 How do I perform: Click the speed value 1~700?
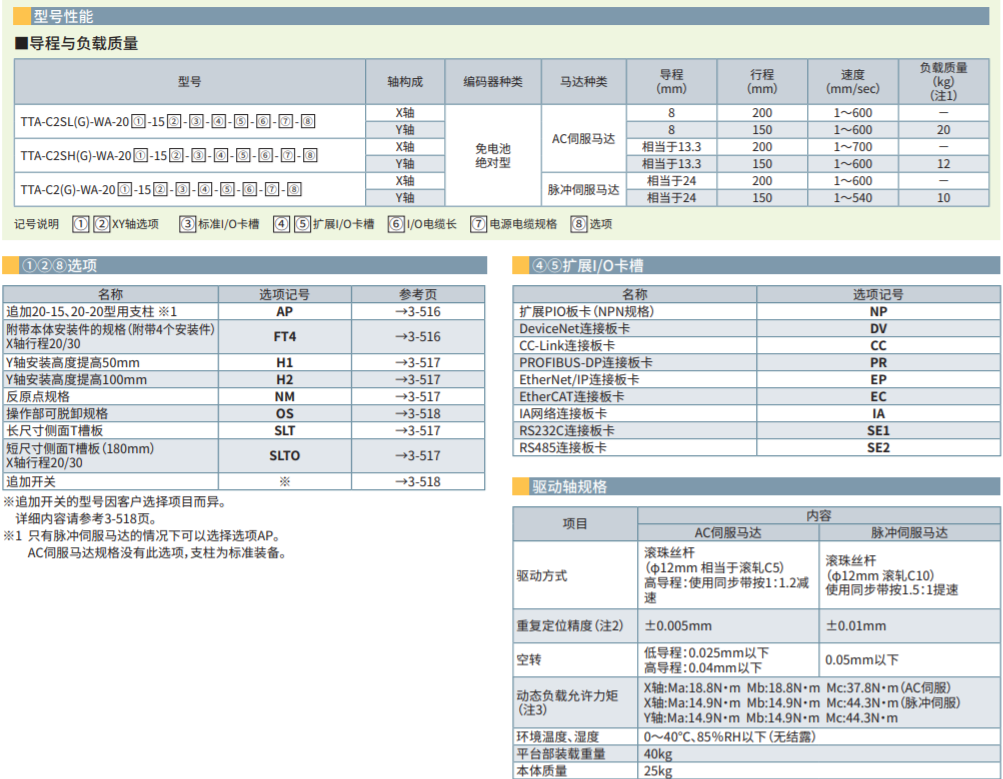pyautogui.click(x=853, y=147)
